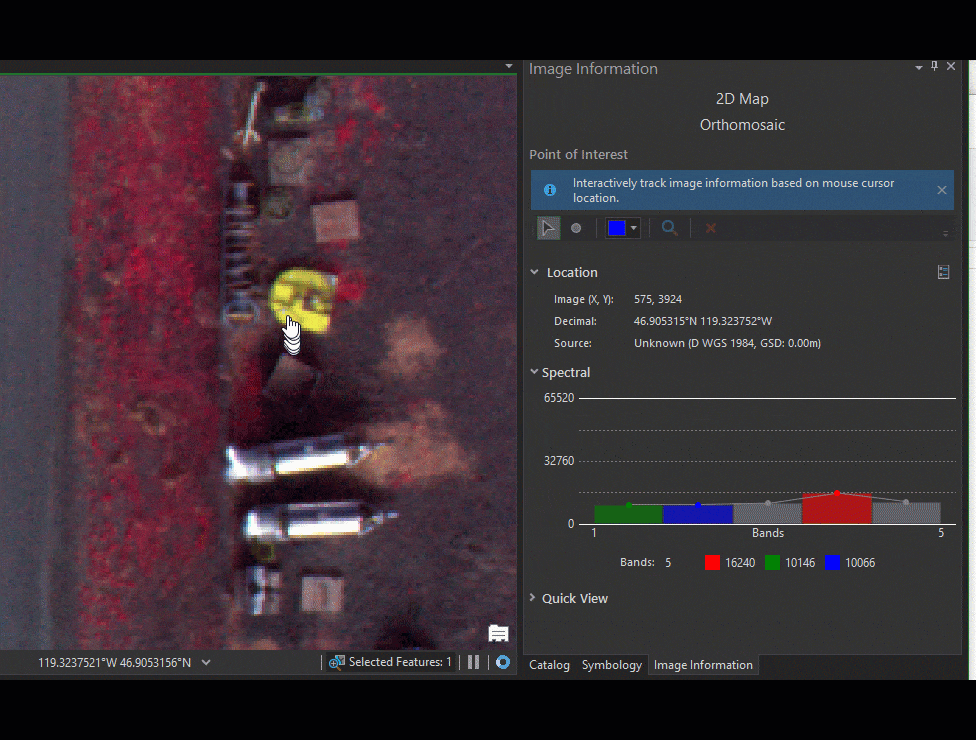
Task: Open the coordinate display dropdown
Action: click(206, 661)
